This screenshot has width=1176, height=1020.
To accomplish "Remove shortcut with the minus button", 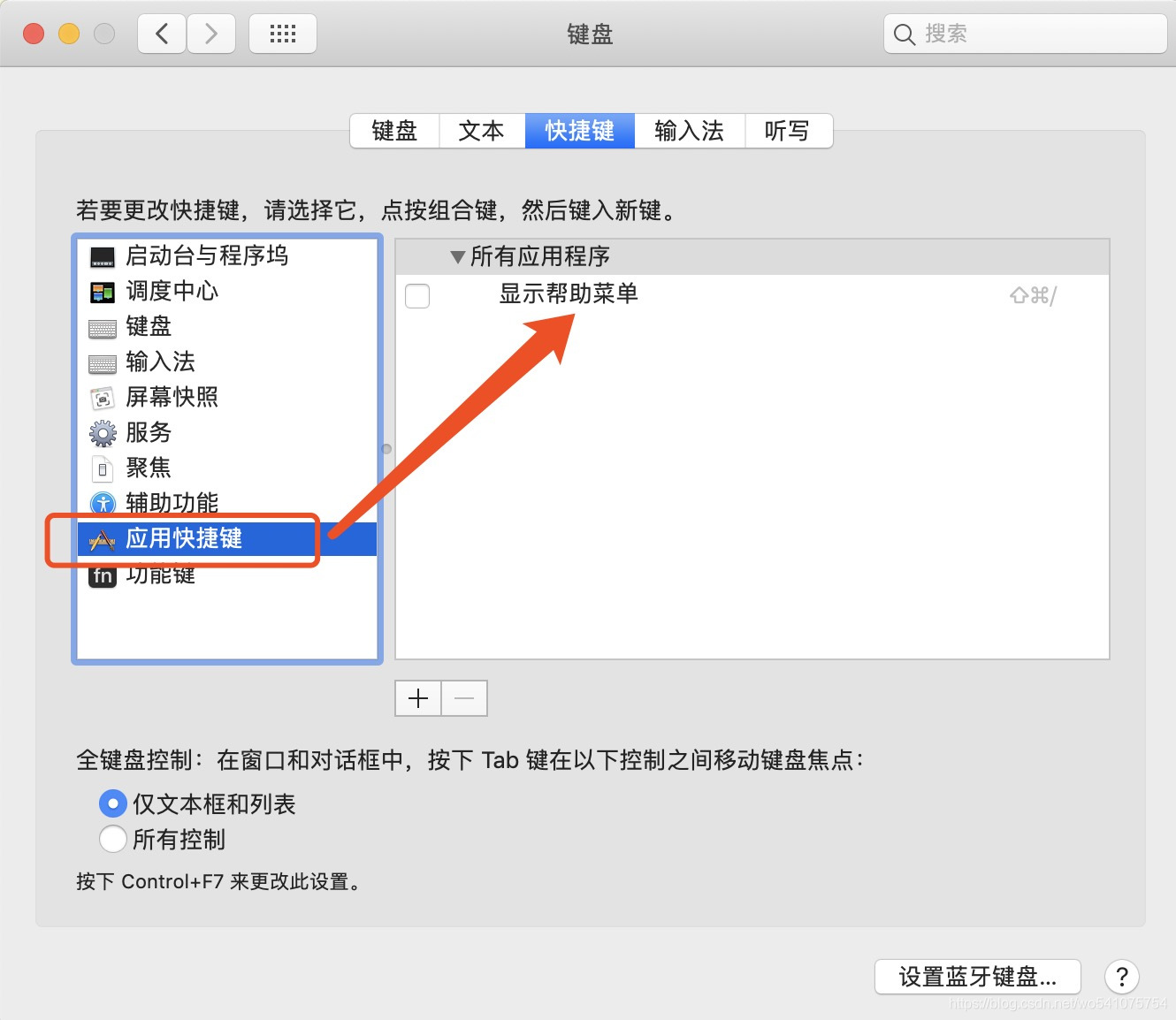I will tap(464, 698).
